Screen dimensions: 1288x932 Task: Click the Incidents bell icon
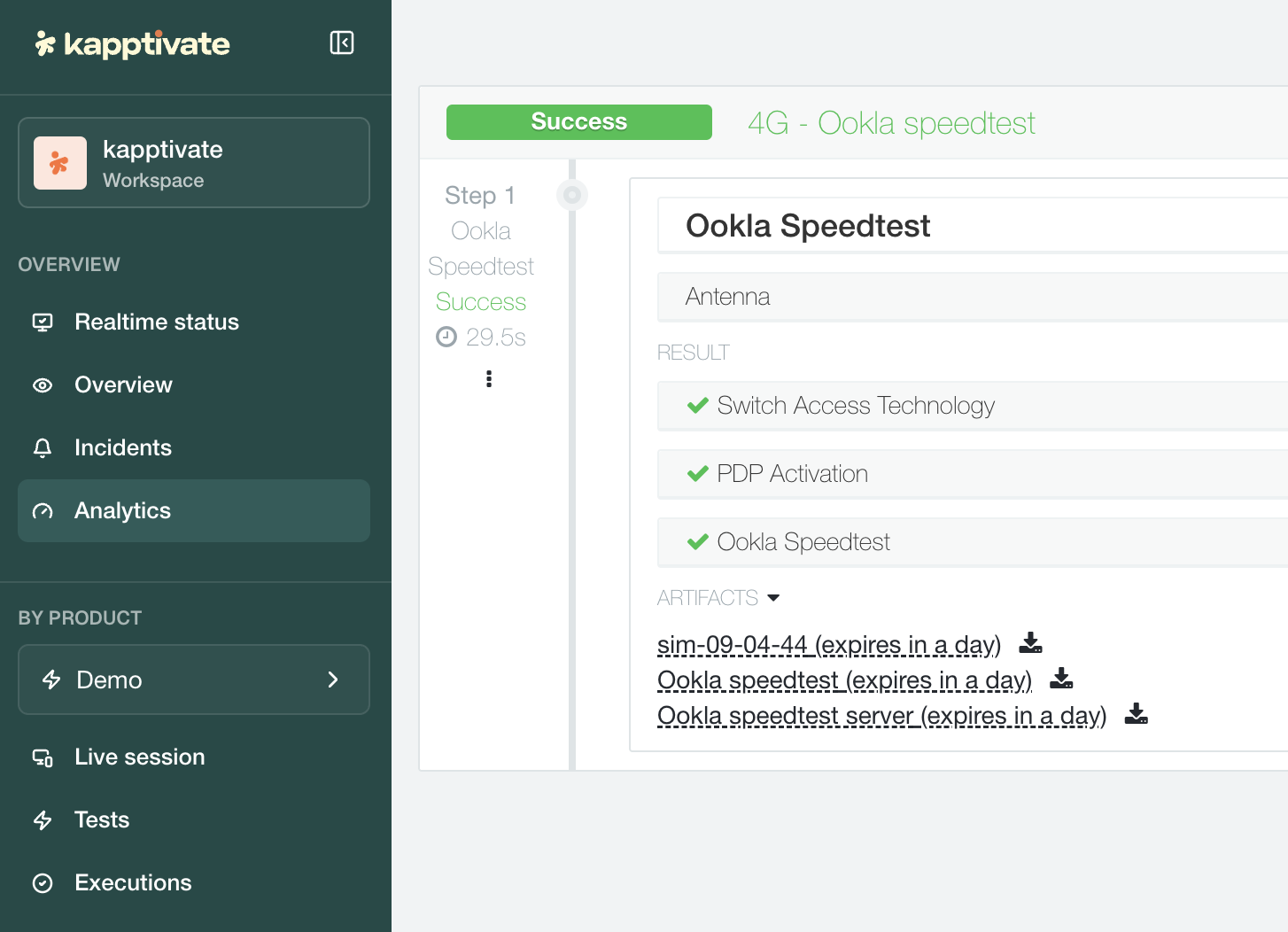point(43,448)
